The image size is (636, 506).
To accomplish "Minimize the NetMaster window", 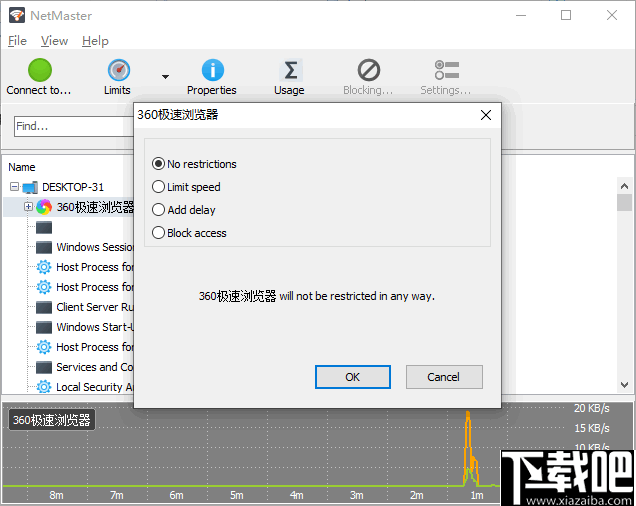I will tap(521, 15).
